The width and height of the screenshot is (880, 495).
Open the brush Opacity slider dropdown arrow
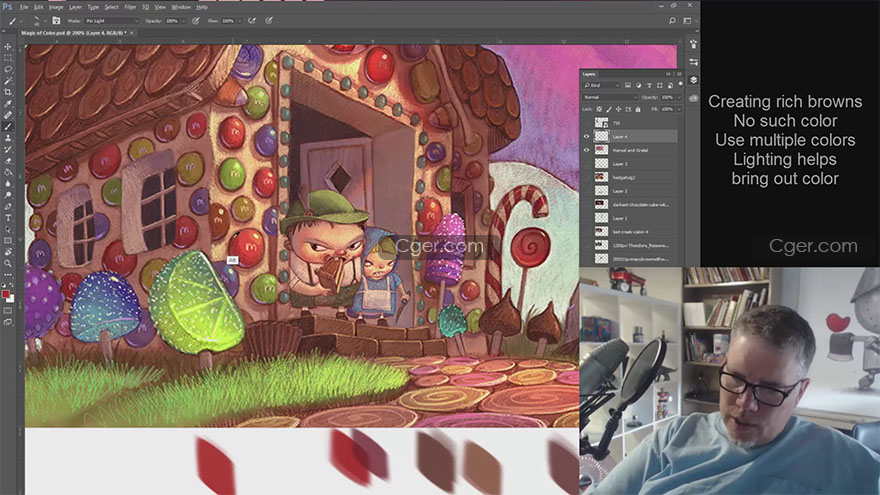(x=183, y=21)
